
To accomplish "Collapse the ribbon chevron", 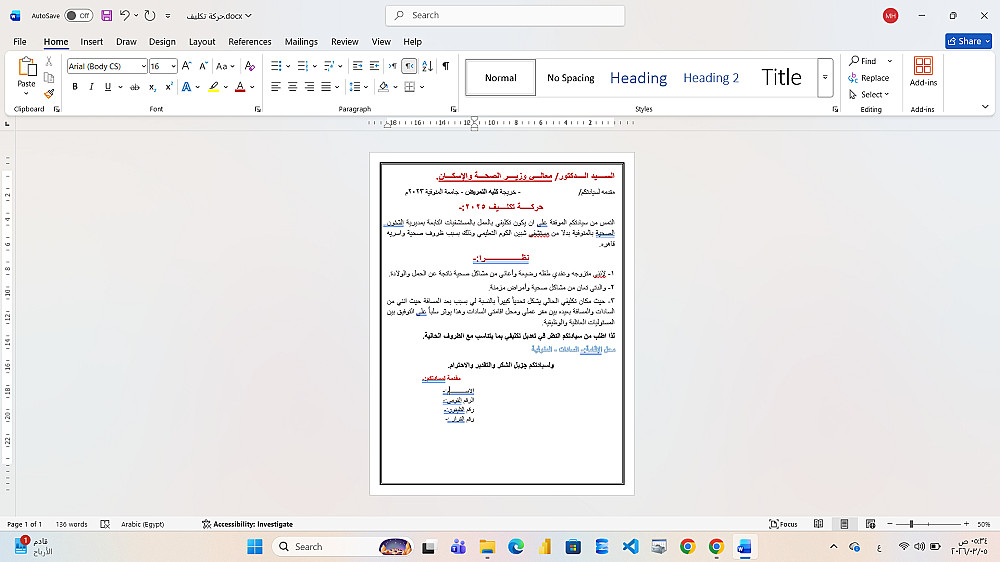I will 985,107.
